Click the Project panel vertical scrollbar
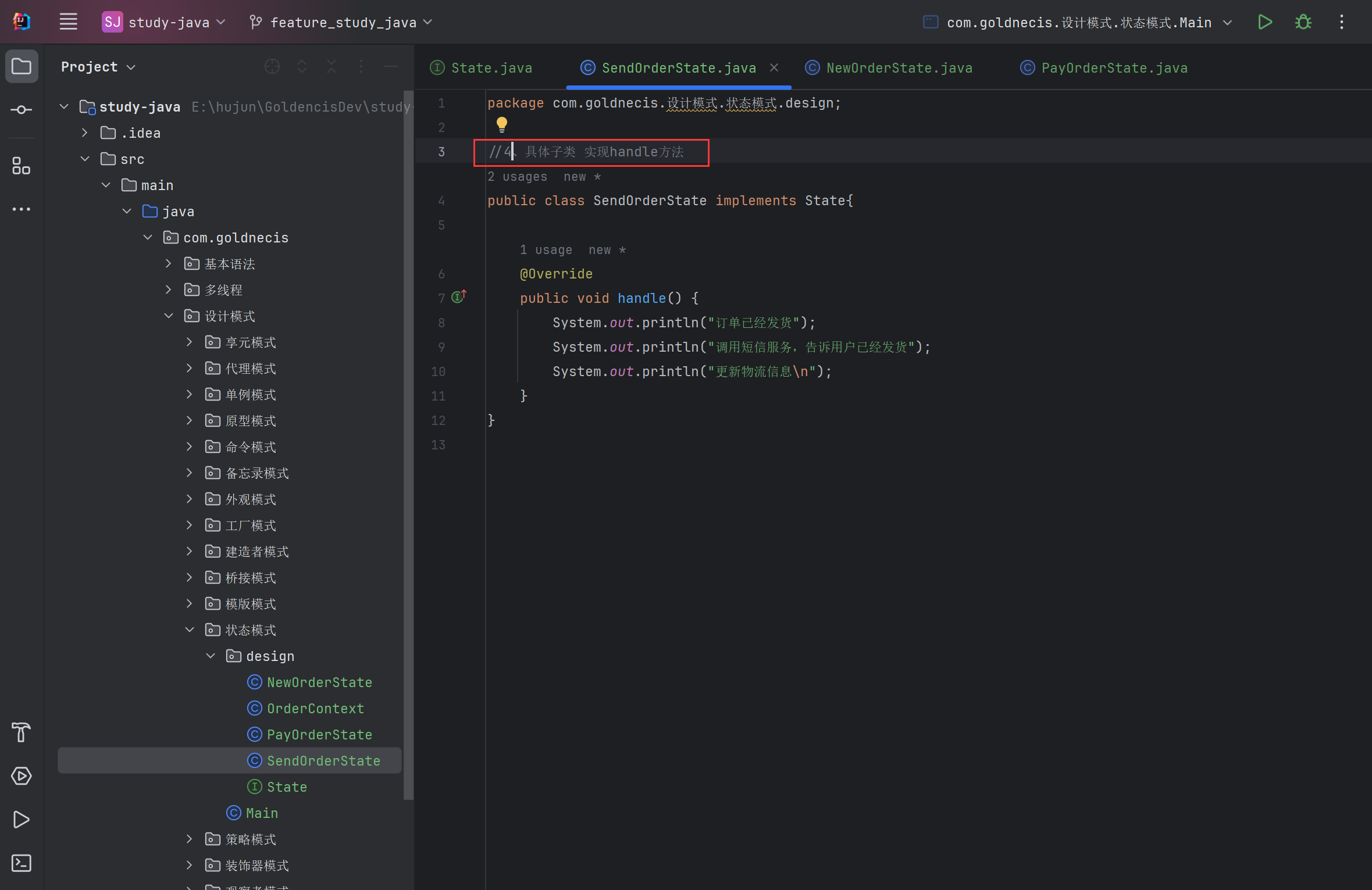 point(408,445)
